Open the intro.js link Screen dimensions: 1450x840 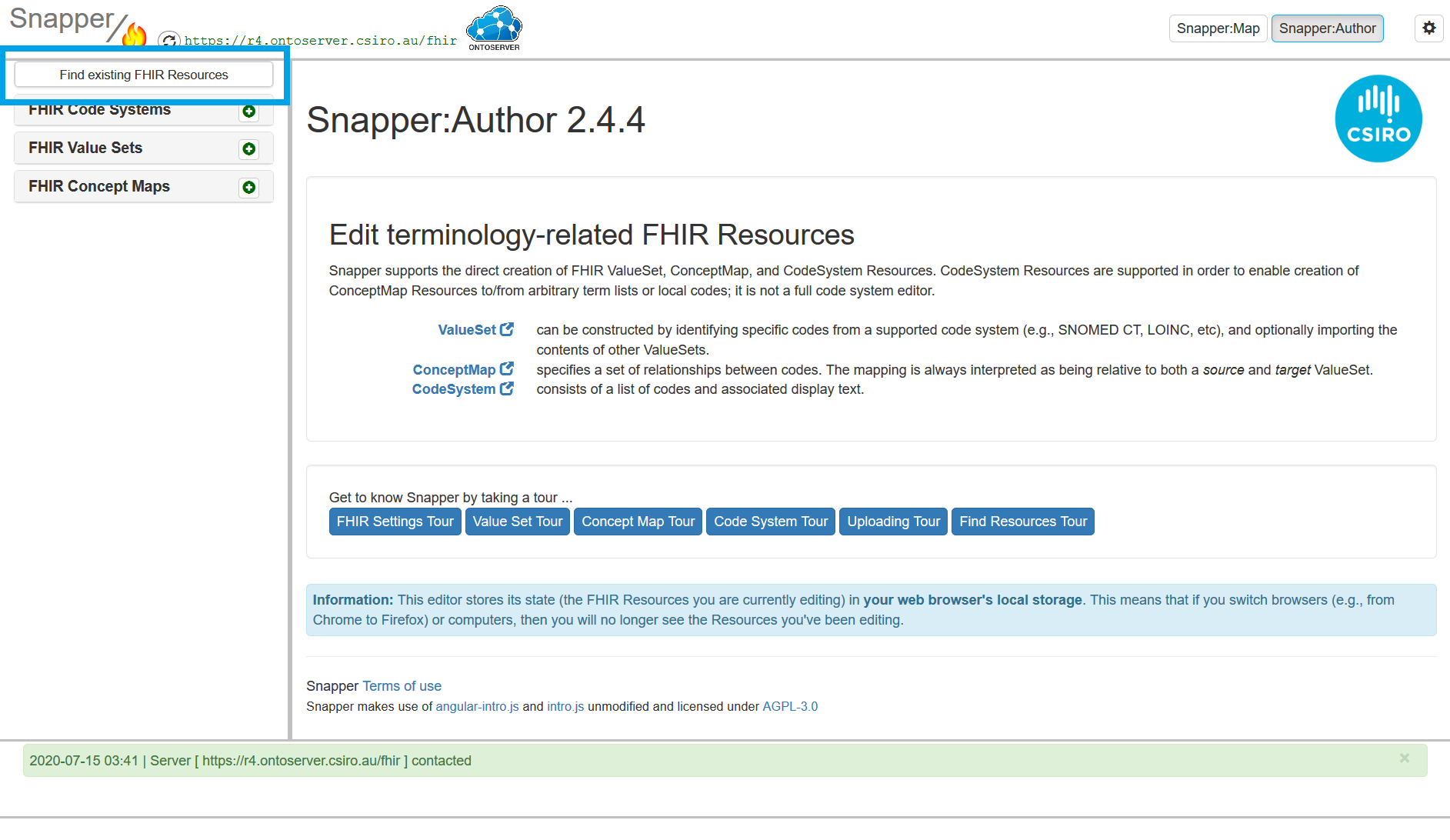click(565, 706)
